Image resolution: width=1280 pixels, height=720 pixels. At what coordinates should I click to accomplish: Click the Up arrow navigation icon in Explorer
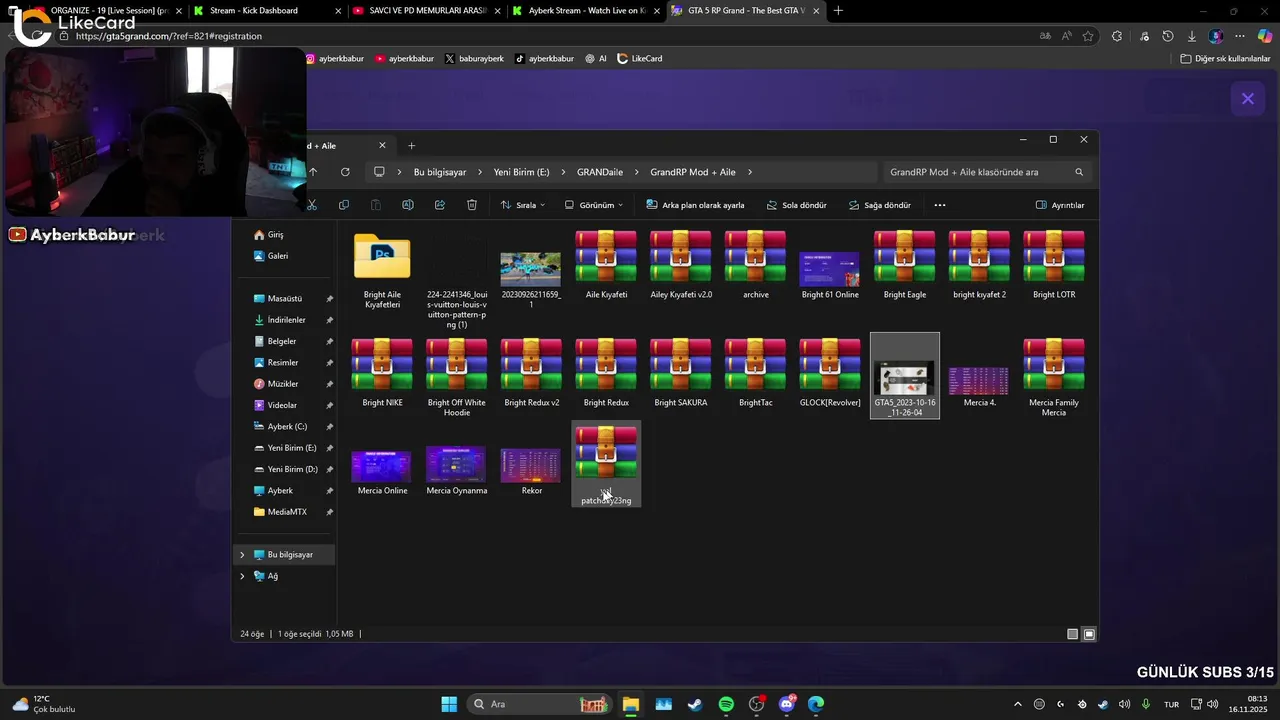click(x=313, y=172)
